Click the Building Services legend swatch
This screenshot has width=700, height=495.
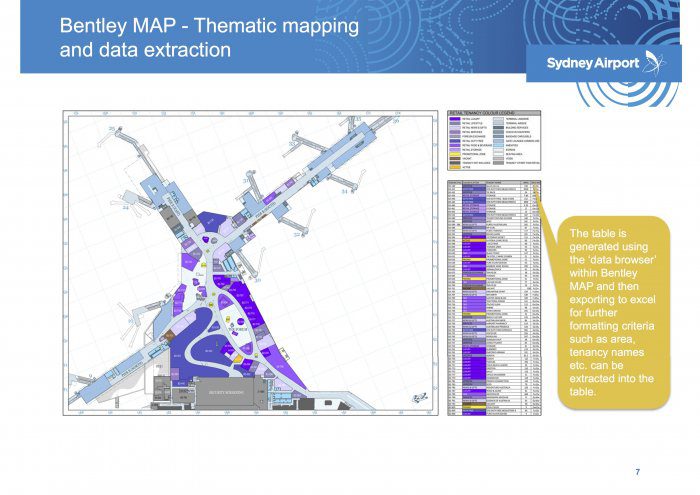point(499,129)
